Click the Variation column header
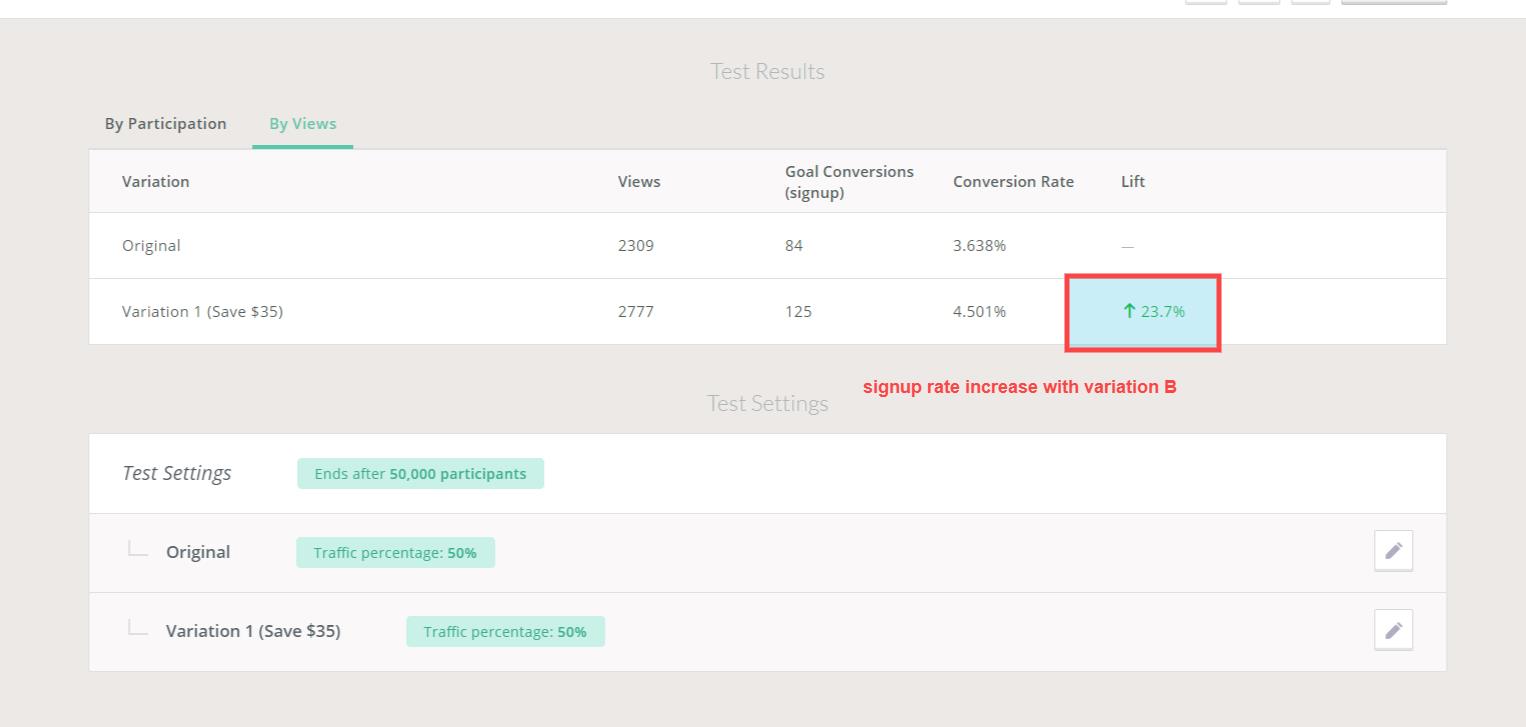 point(156,181)
